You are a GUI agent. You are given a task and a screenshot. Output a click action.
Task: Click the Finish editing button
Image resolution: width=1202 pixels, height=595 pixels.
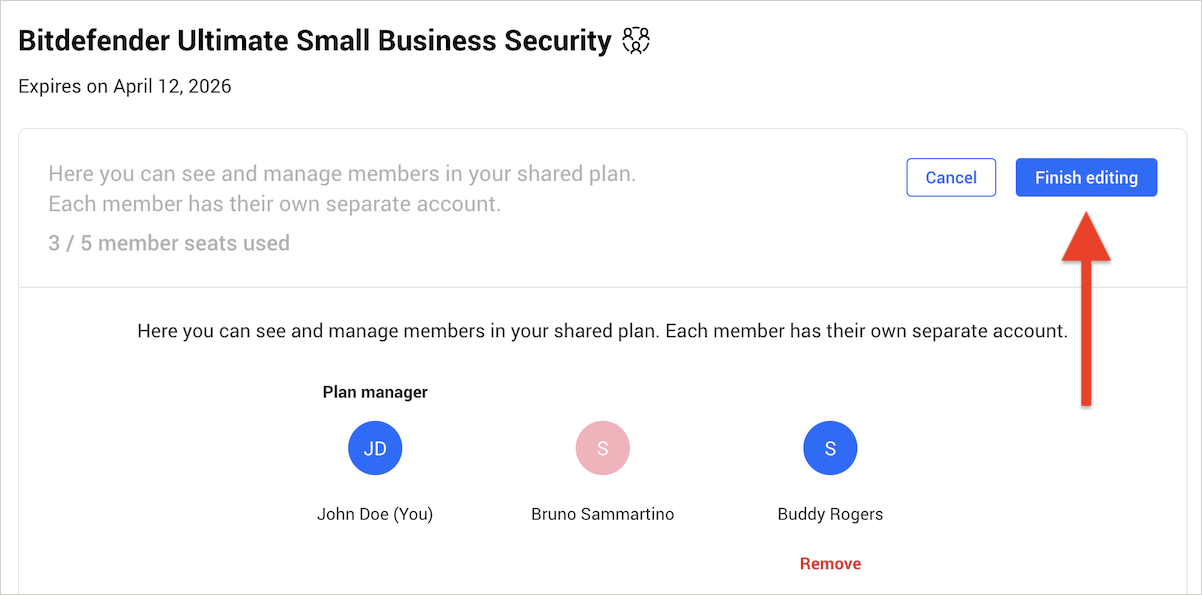click(1086, 177)
